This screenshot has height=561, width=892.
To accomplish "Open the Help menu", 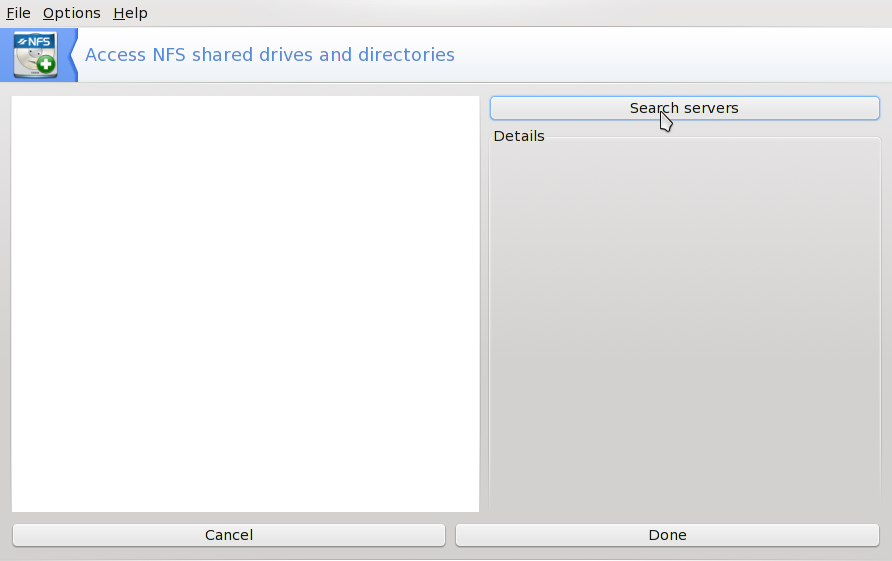I will (130, 13).
